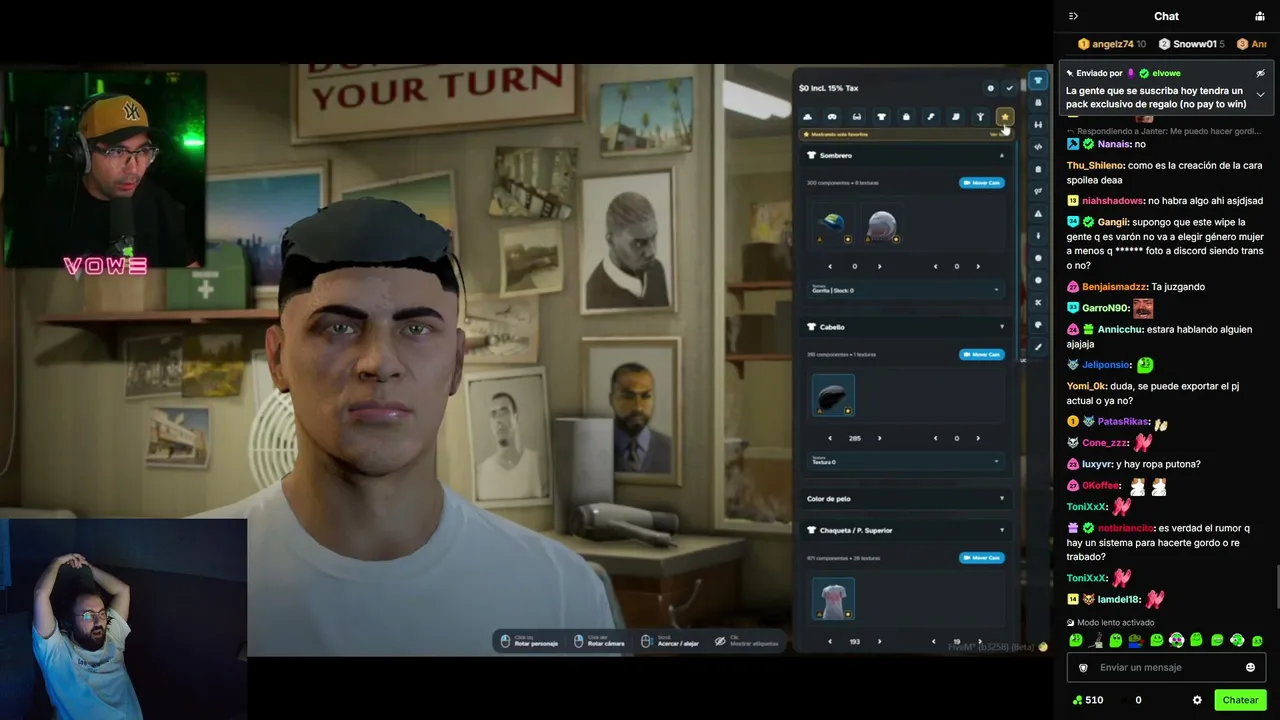The image size is (1280, 720).
Task: Go to next Sombrero component
Action: [879, 267]
